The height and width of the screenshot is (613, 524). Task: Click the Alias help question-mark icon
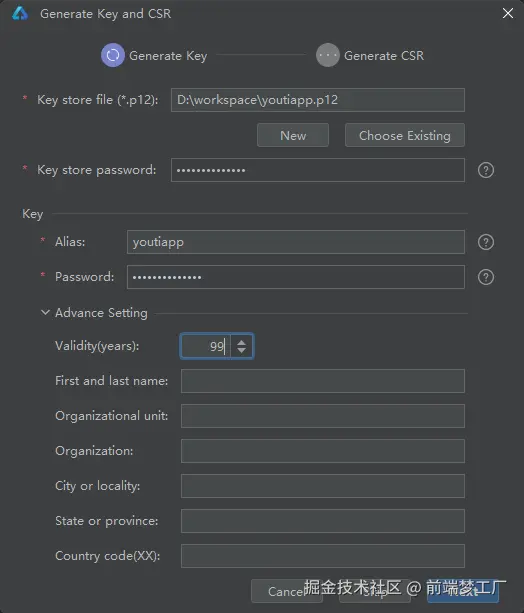(486, 242)
